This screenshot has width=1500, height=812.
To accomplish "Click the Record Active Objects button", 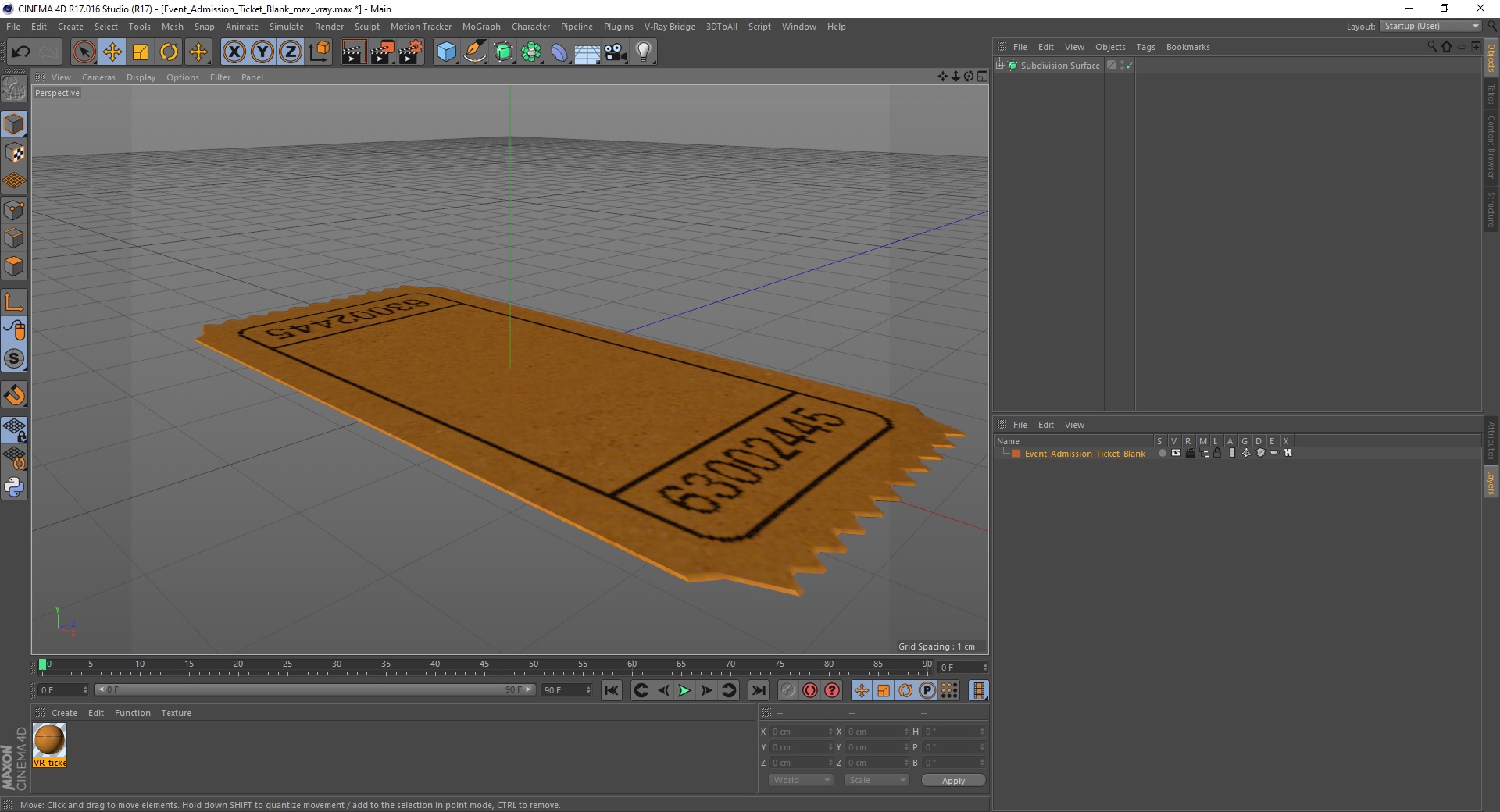I will point(787,690).
